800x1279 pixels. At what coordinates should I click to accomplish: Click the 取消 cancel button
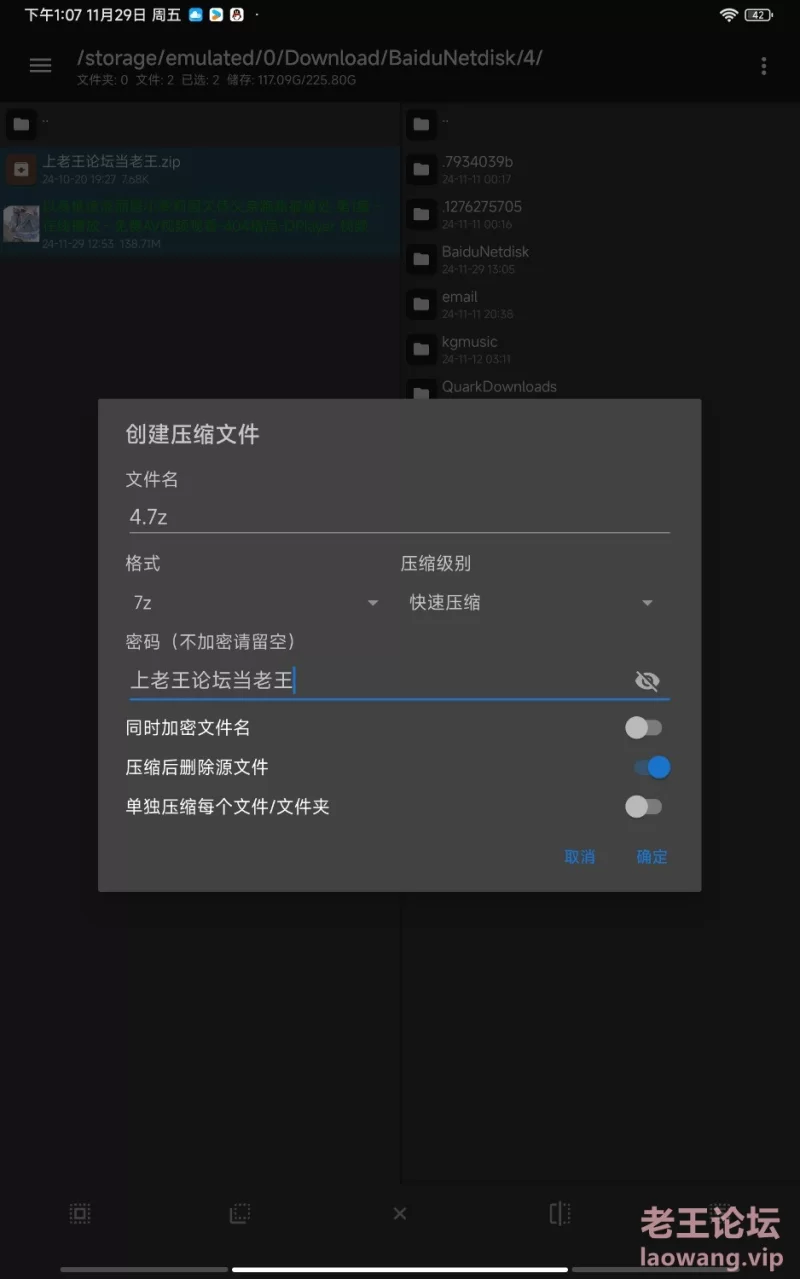click(580, 856)
